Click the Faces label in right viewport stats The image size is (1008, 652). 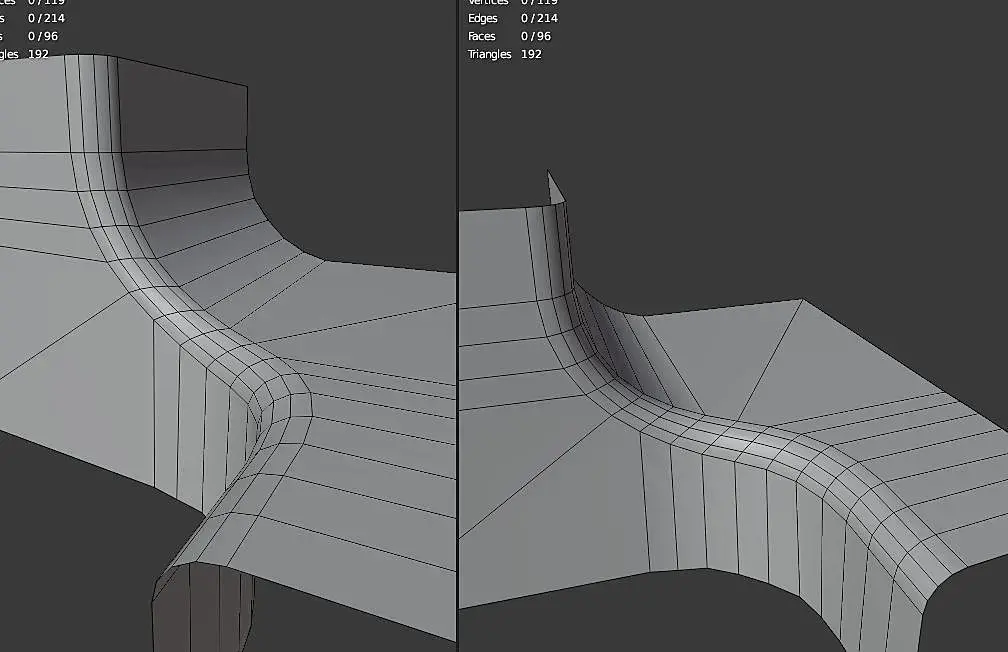click(x=482, y=36)
